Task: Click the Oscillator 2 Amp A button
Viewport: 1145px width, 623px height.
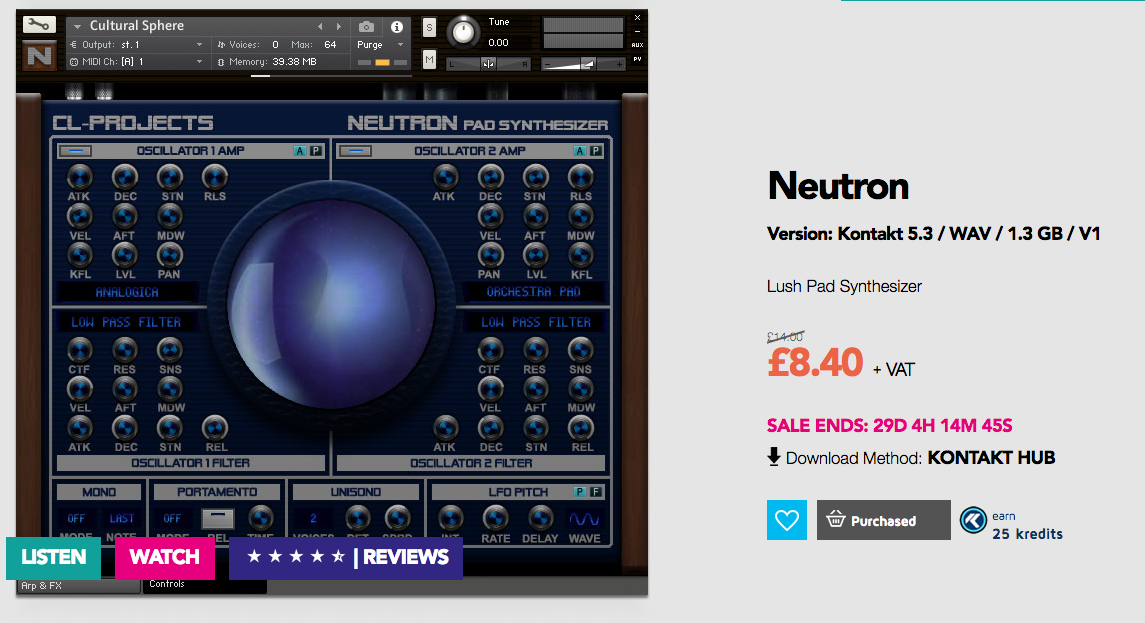Action: tap(580, 150)
